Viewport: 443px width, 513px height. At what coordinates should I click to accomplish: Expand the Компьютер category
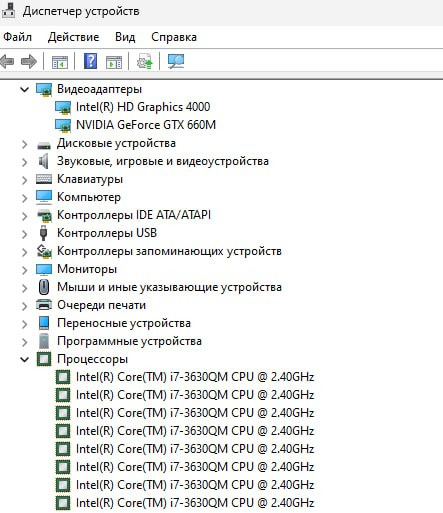click(x=24, y=198)
